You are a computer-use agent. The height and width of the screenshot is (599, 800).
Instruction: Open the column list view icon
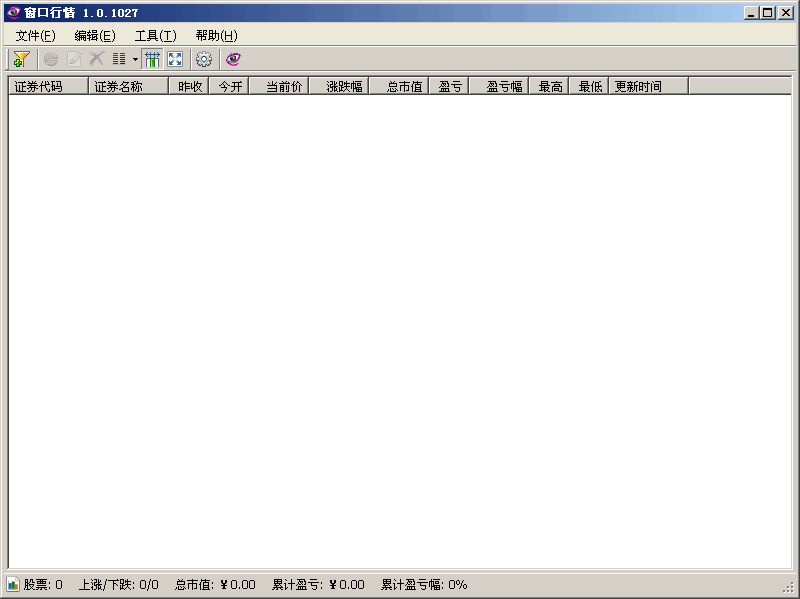117,59
